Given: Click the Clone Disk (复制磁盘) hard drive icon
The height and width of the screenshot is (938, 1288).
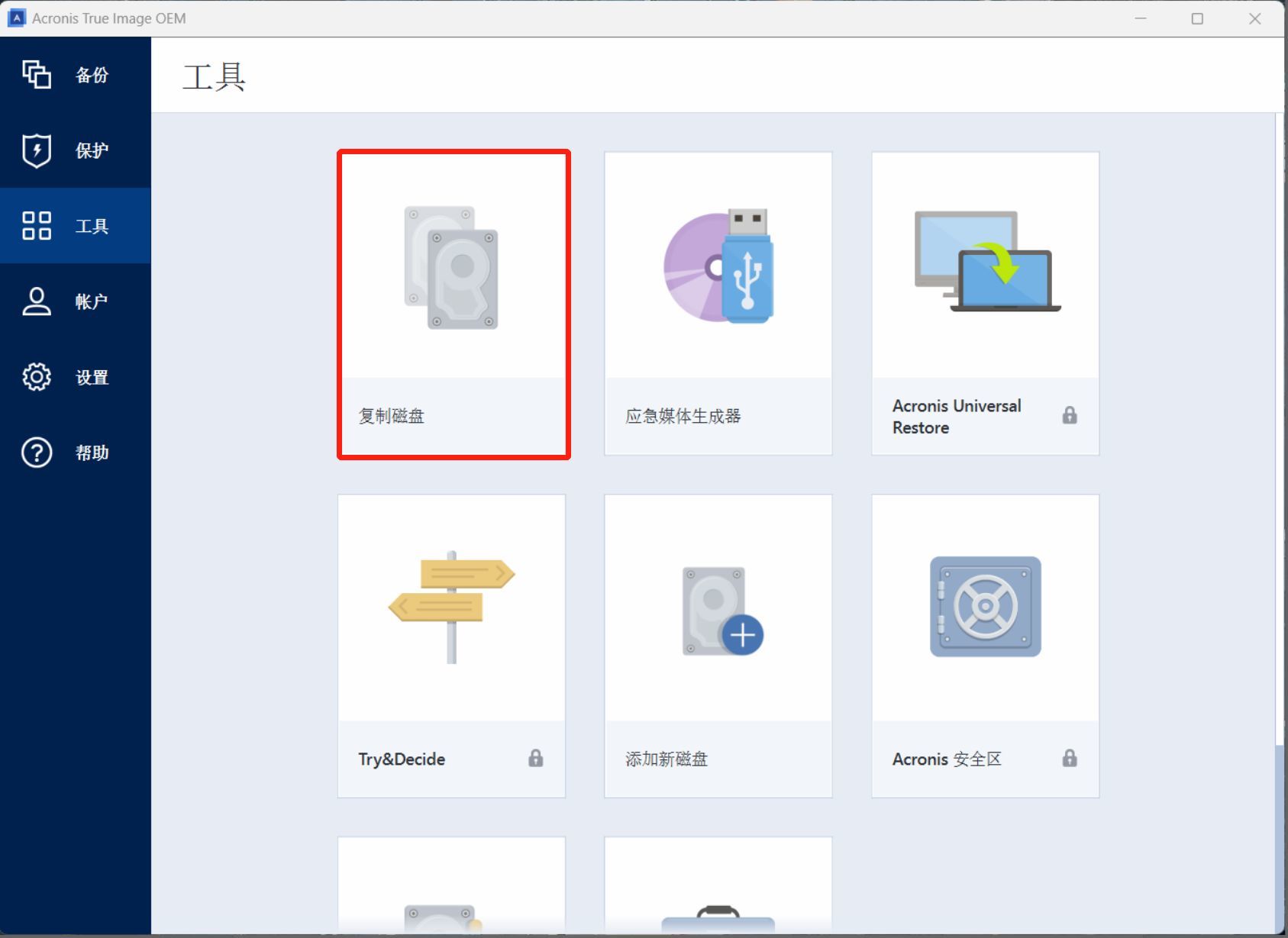Looking at the screenshot, I should tap(451, 267).
